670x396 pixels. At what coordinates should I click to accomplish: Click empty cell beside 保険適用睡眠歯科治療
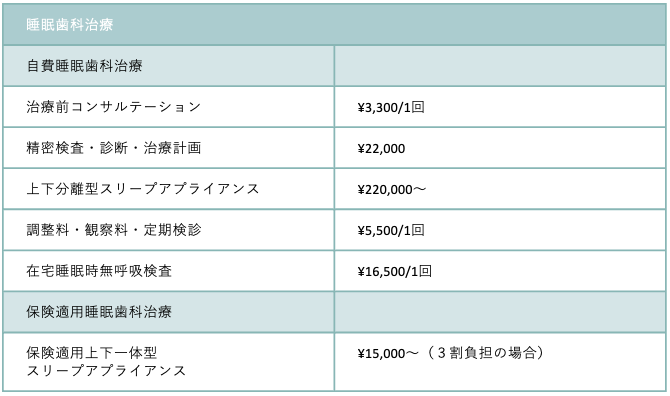point(500,312)
